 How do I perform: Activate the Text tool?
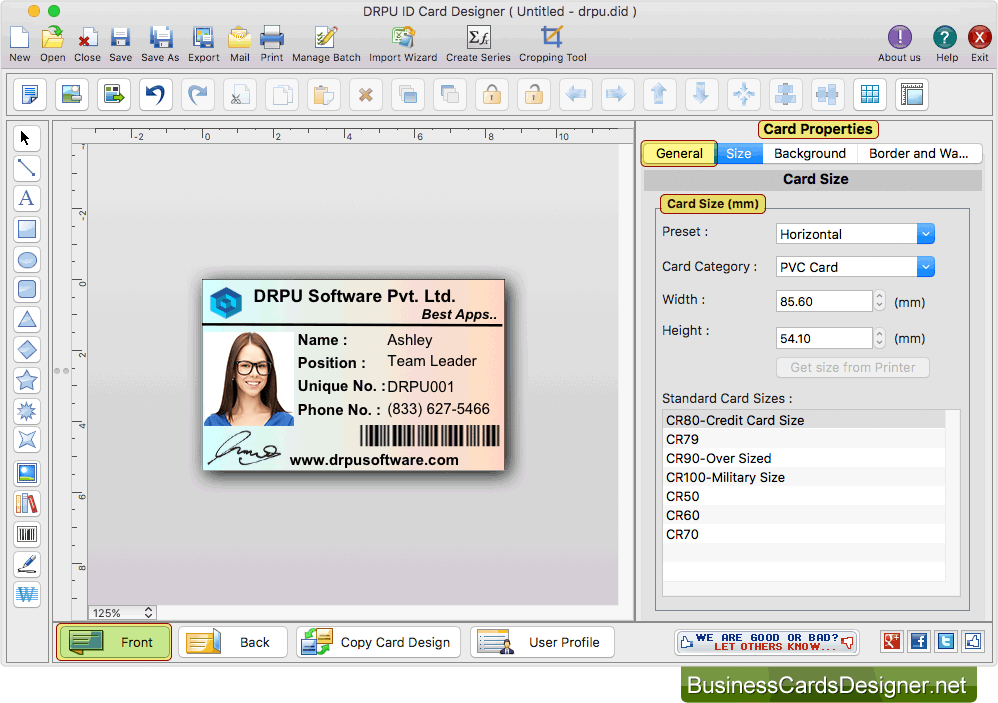coord(27,198)
